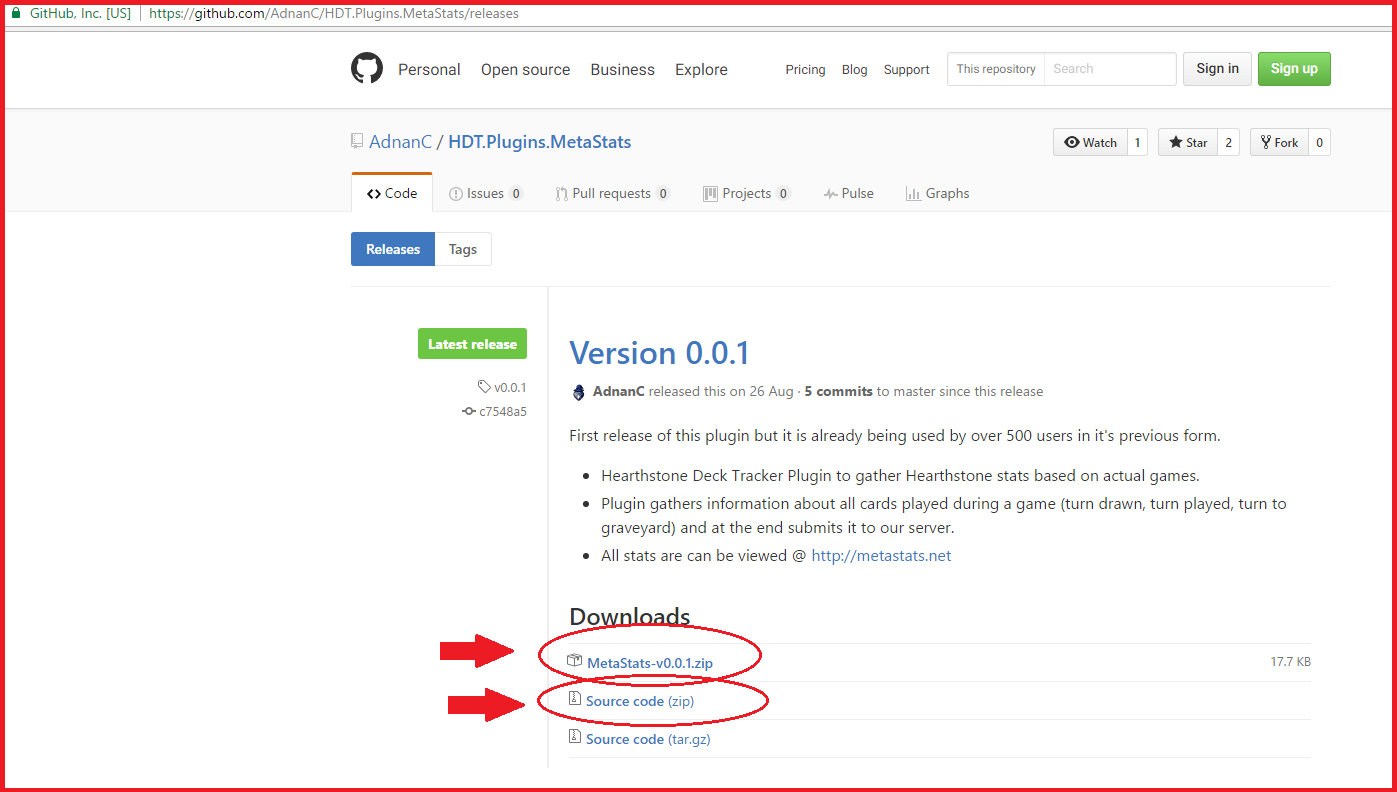
Task: Download Source code (tar.gz)
Action: pos(648,739)
